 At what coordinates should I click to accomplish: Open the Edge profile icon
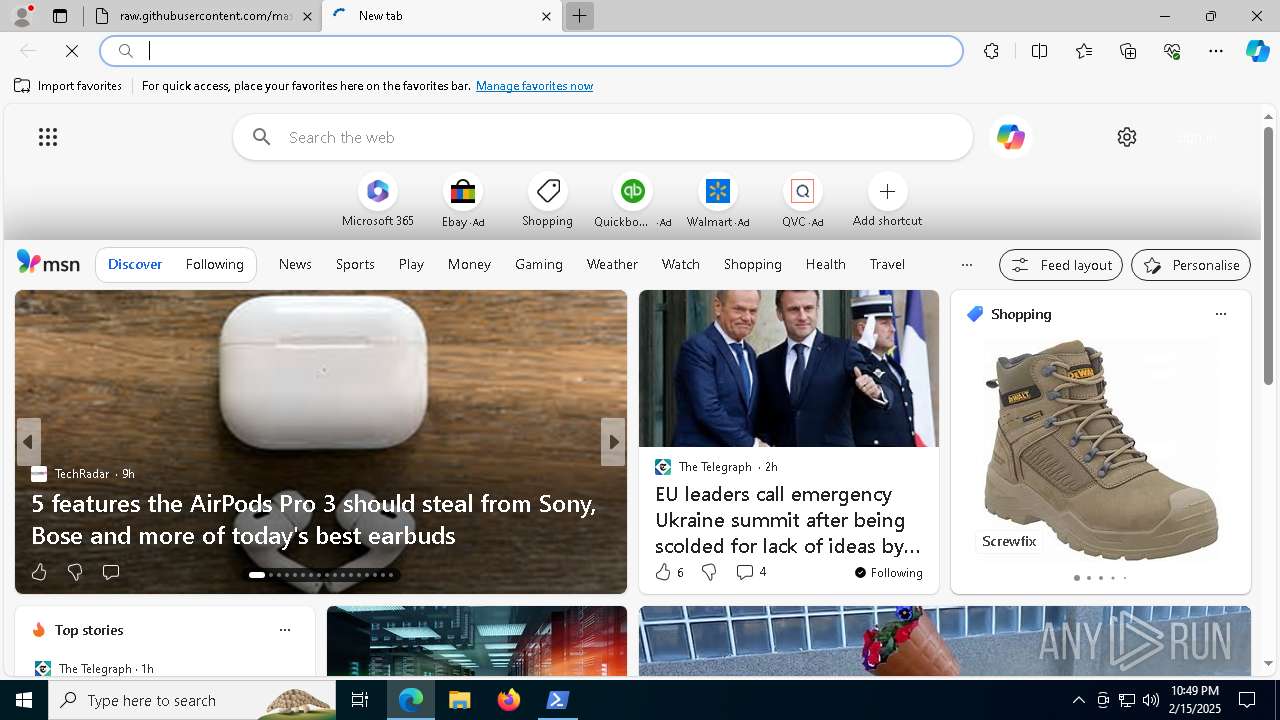21,16
